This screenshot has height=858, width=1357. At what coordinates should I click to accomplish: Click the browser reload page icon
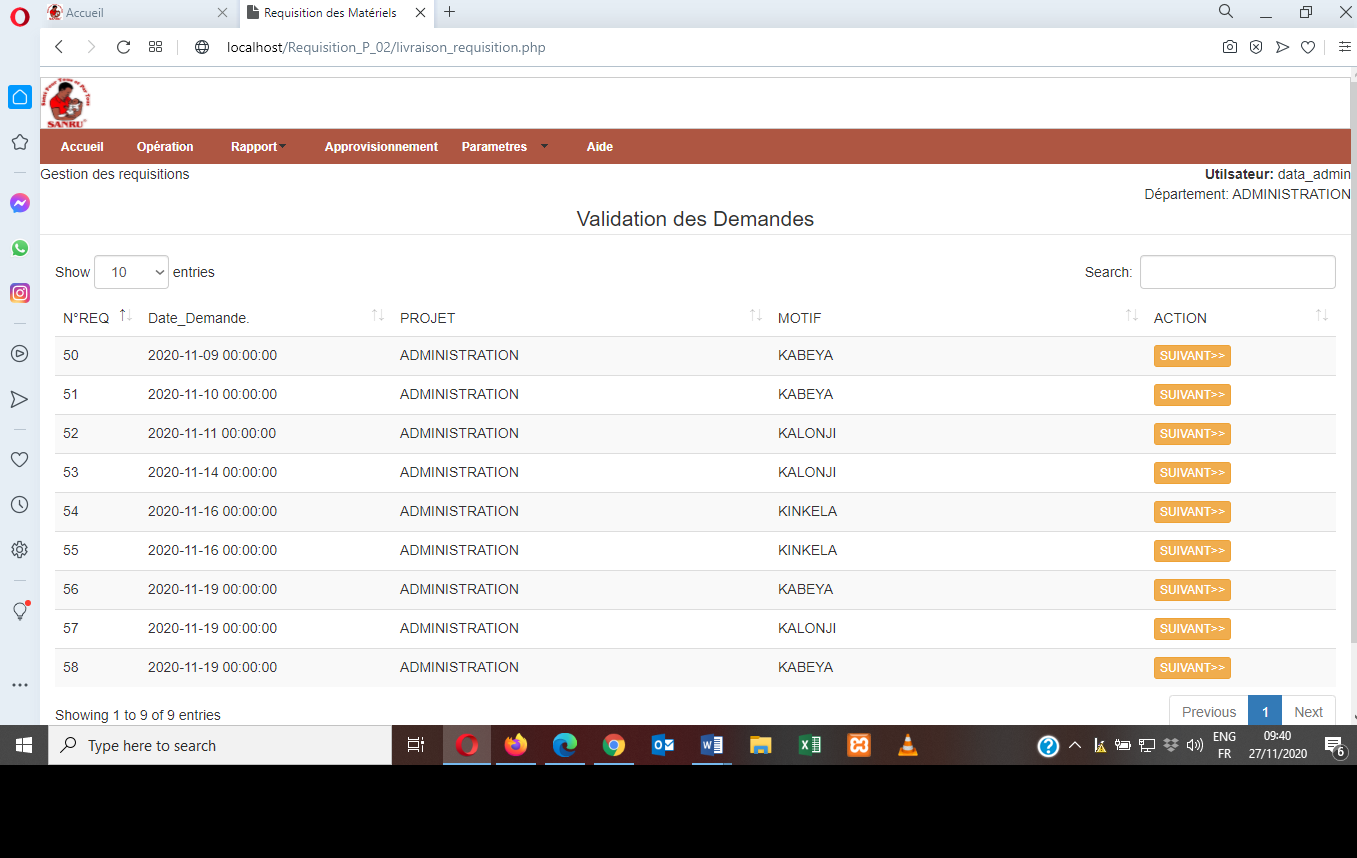124,47
